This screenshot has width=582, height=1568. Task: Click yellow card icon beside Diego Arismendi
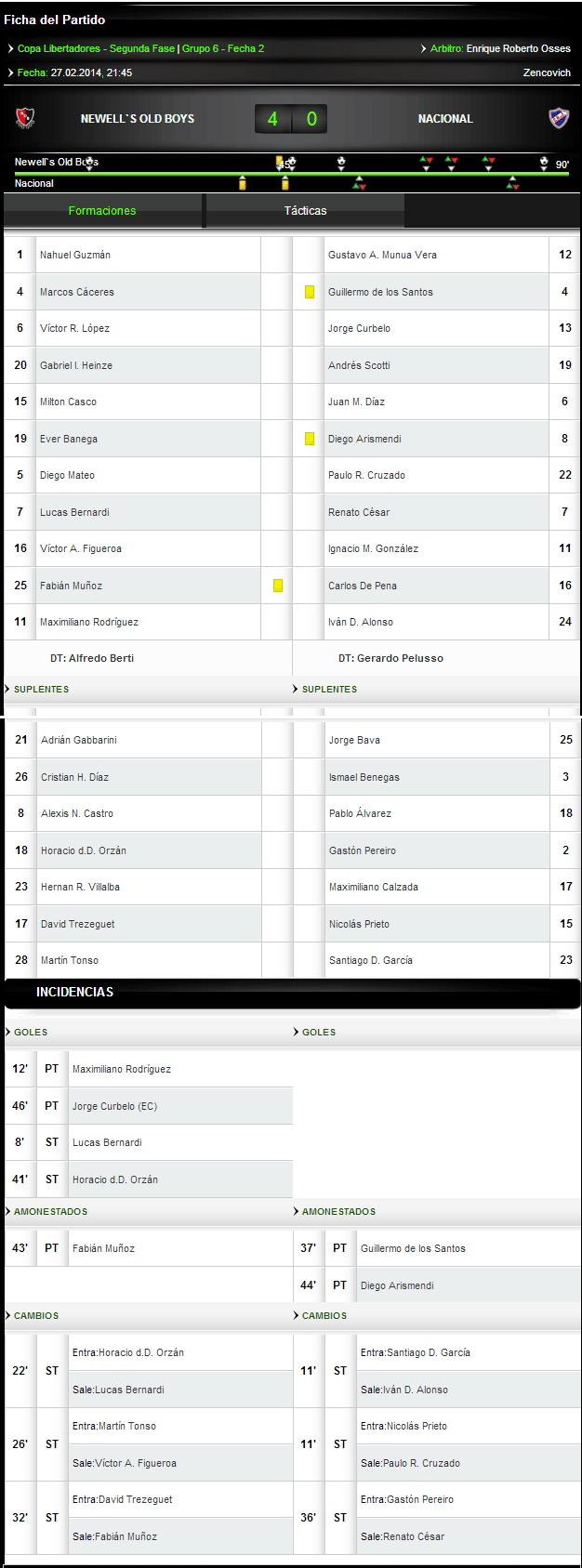(310, 439)
